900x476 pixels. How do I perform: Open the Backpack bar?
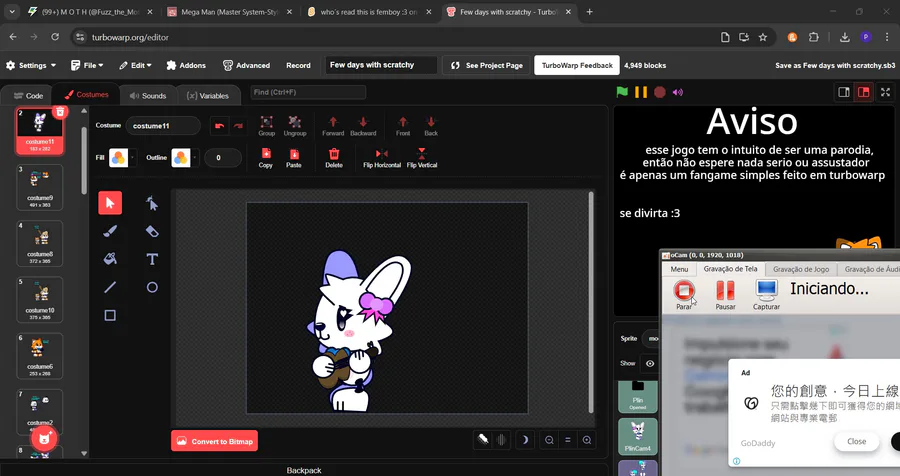(304, 470)
